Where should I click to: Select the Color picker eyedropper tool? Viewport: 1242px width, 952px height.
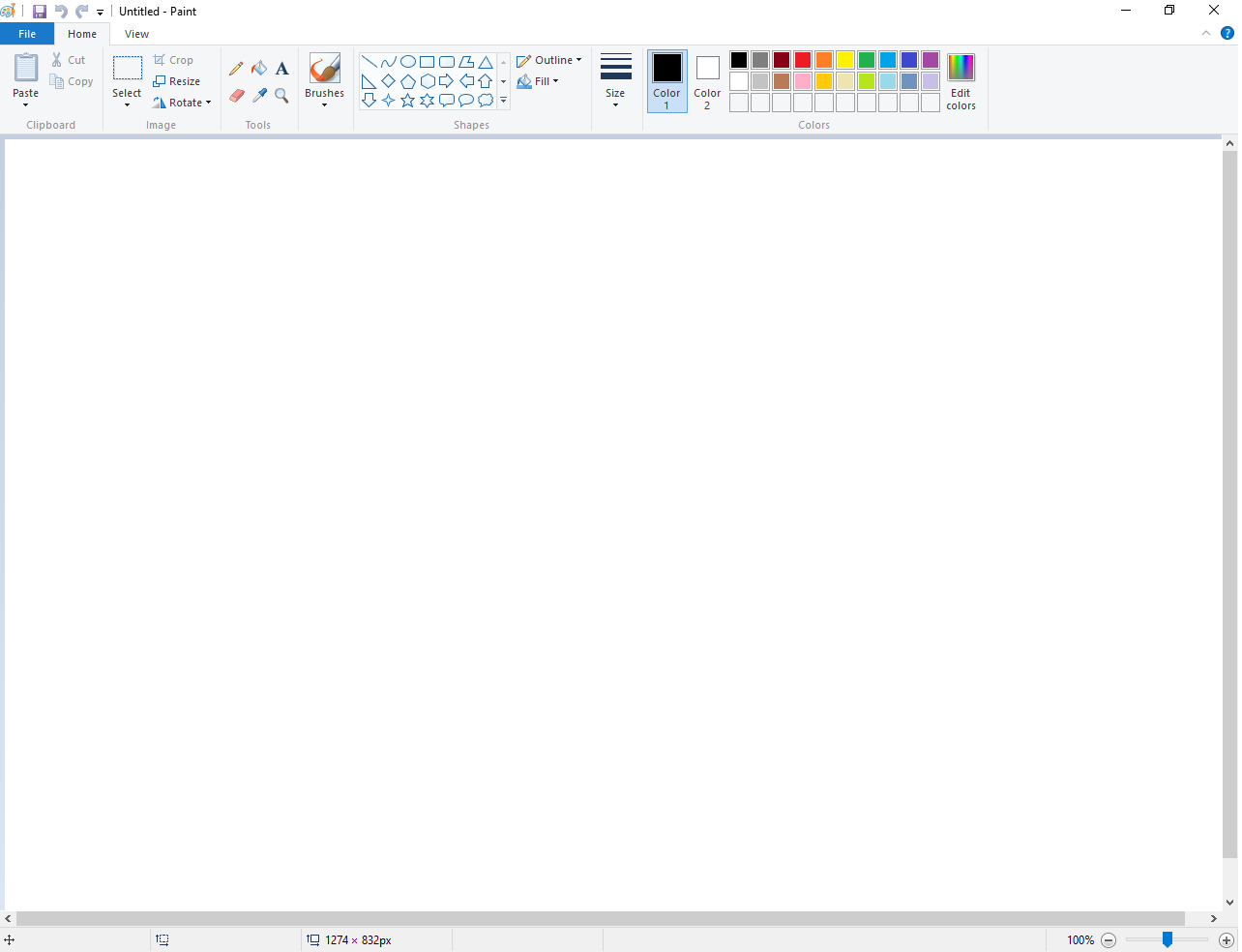click(259, 95)
